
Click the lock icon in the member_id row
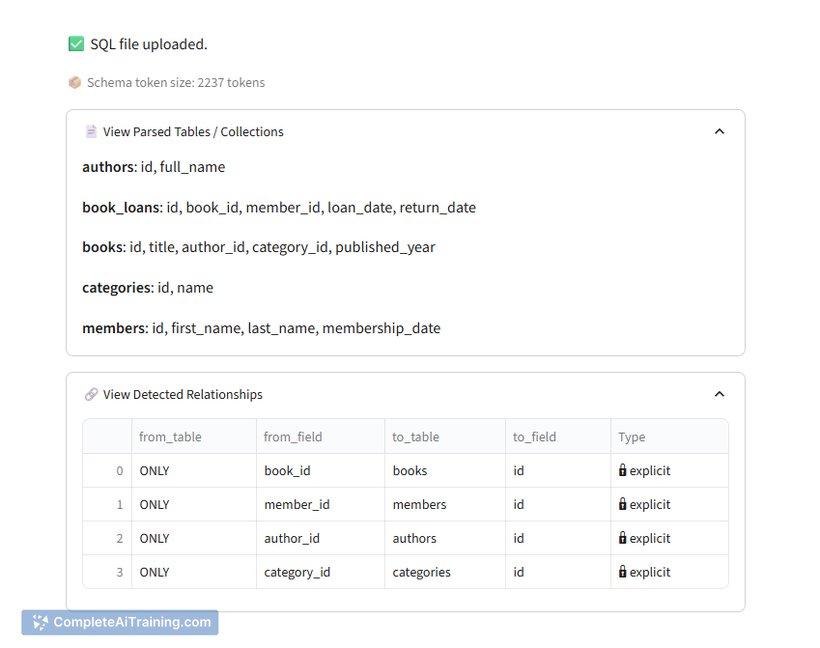(622, 504)
